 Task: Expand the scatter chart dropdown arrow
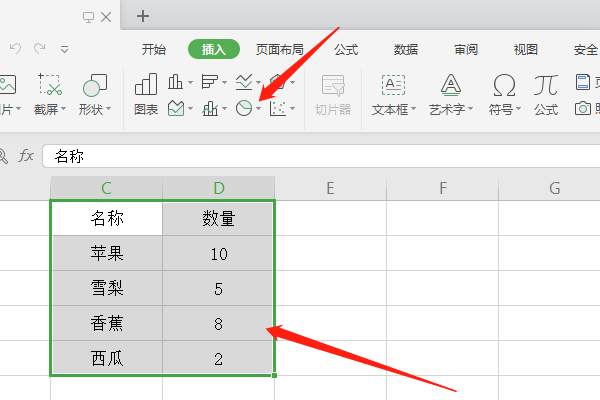coord(293,109)
